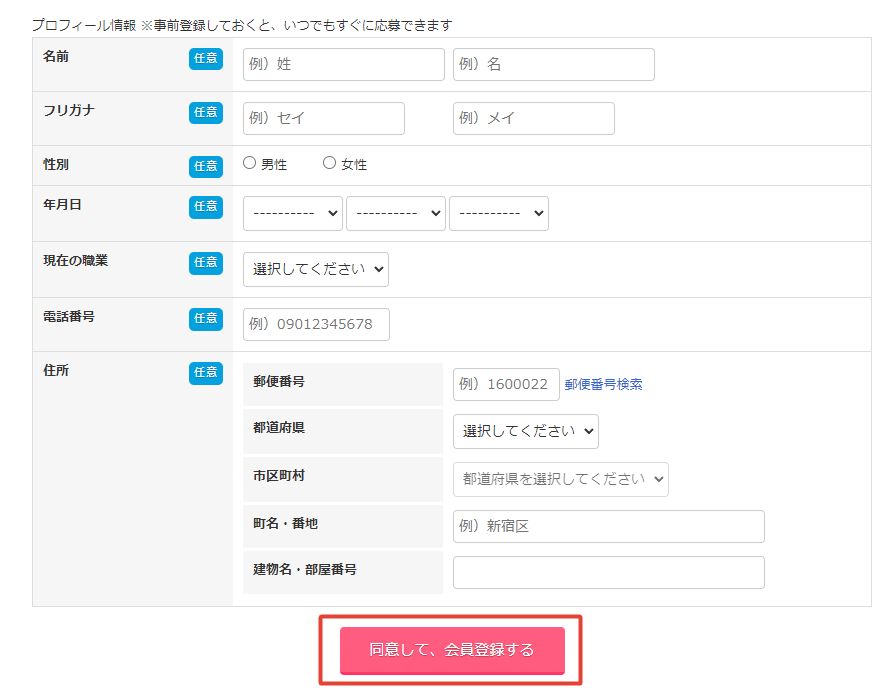Click the 町名・番地 street address field

tap(608, 526)
